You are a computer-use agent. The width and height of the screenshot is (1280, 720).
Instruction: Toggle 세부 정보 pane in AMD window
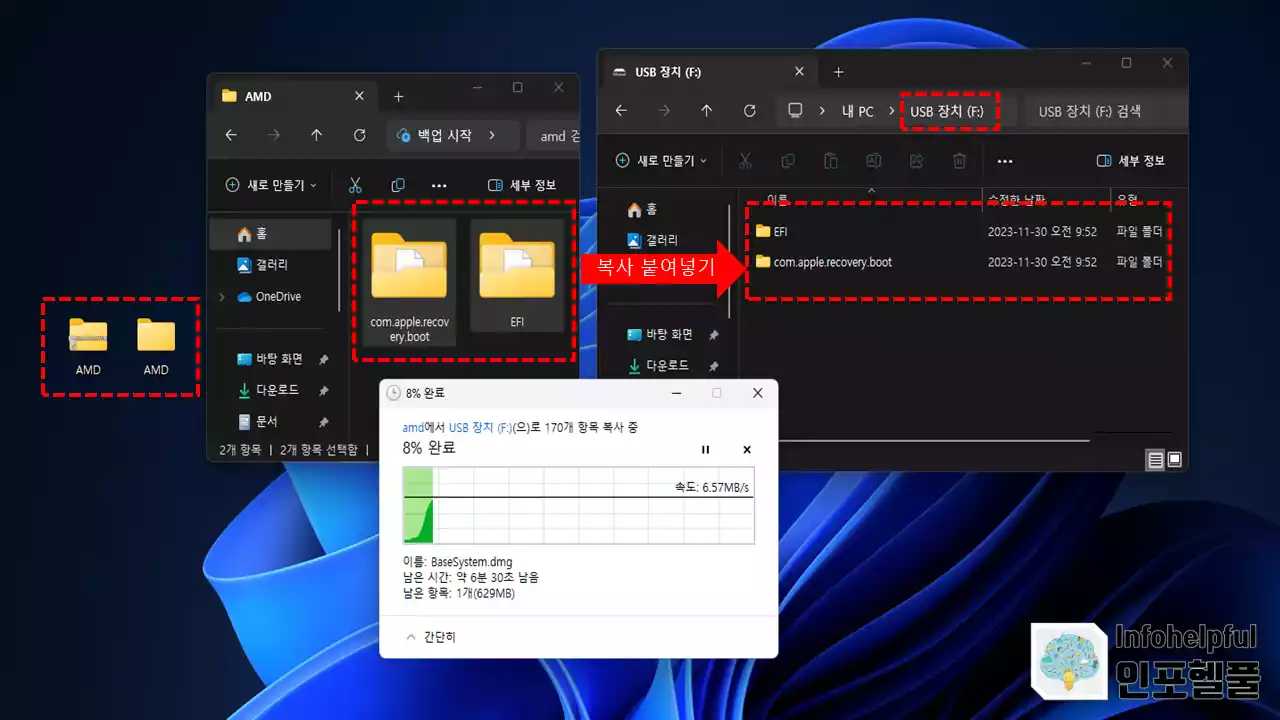click(521, 185)
